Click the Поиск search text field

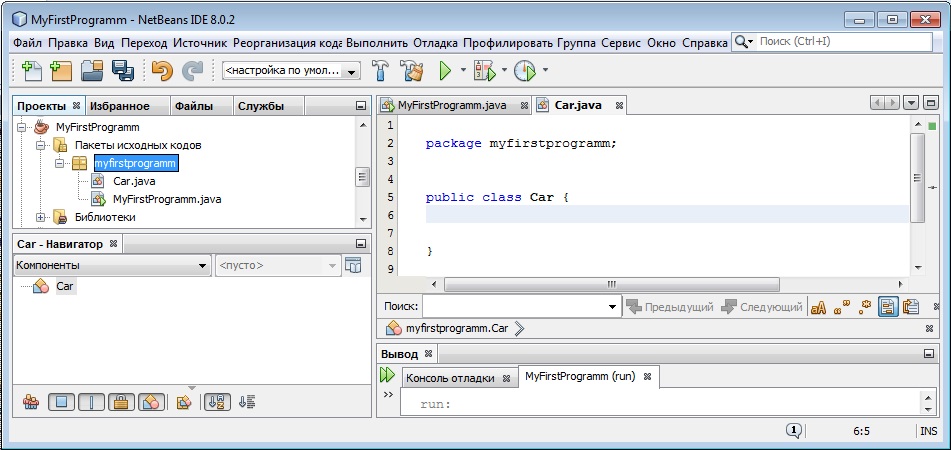pos(514,307)
